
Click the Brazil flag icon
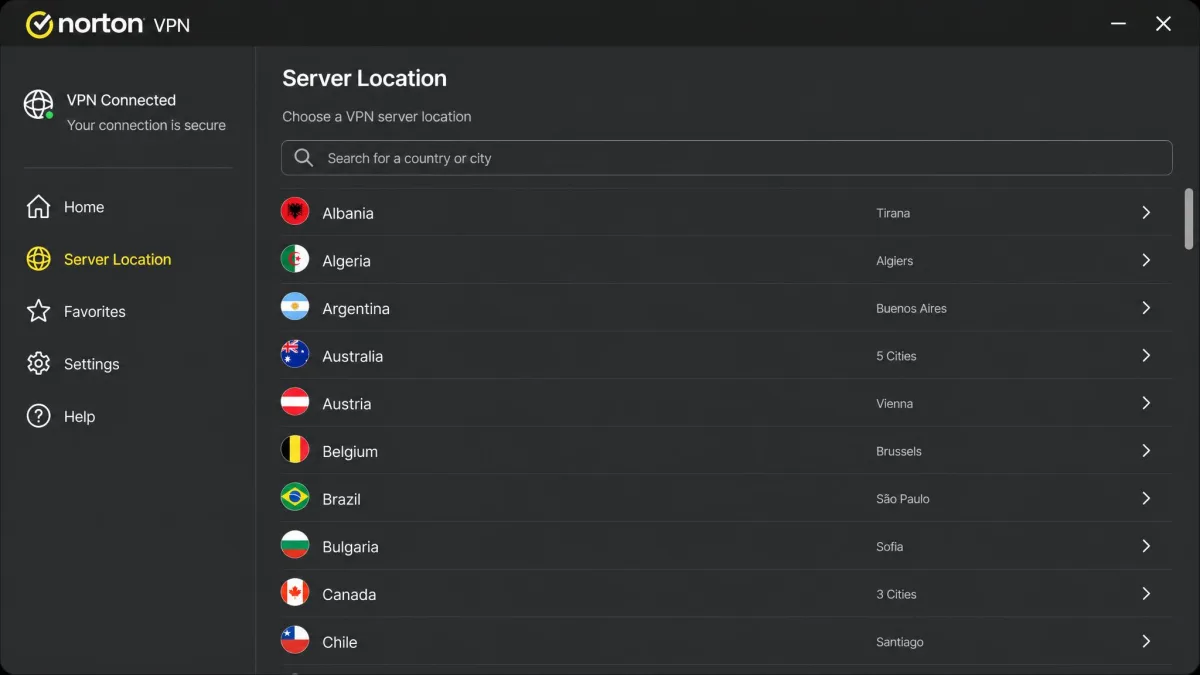[295, 498]
